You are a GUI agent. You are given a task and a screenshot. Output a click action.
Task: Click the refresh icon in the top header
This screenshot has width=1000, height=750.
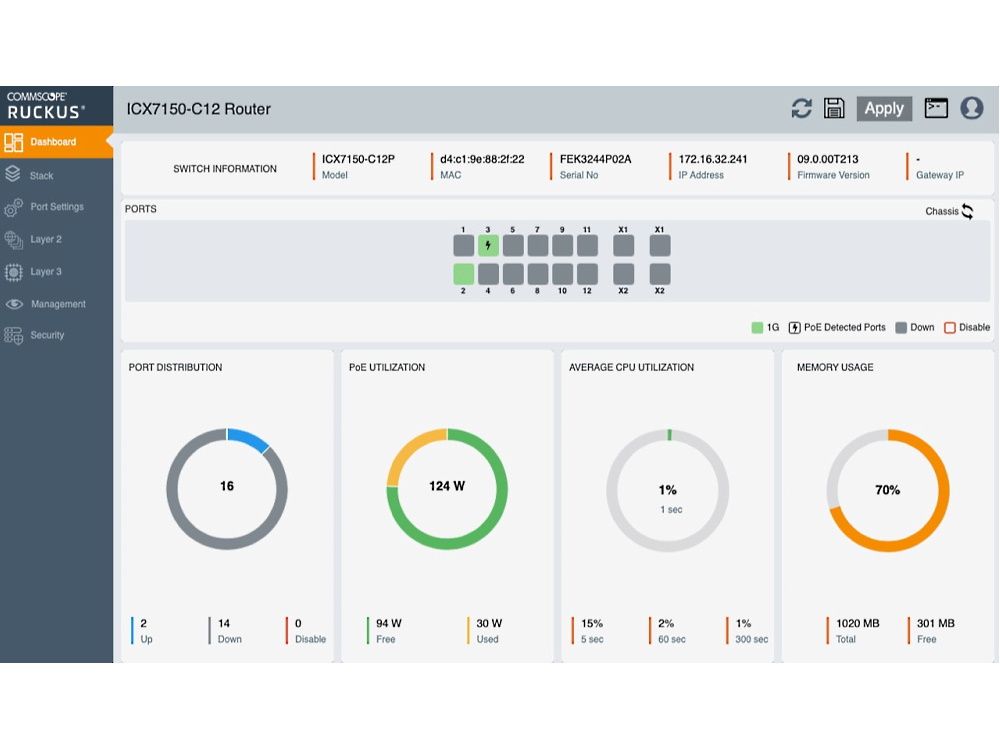point(802,108)
